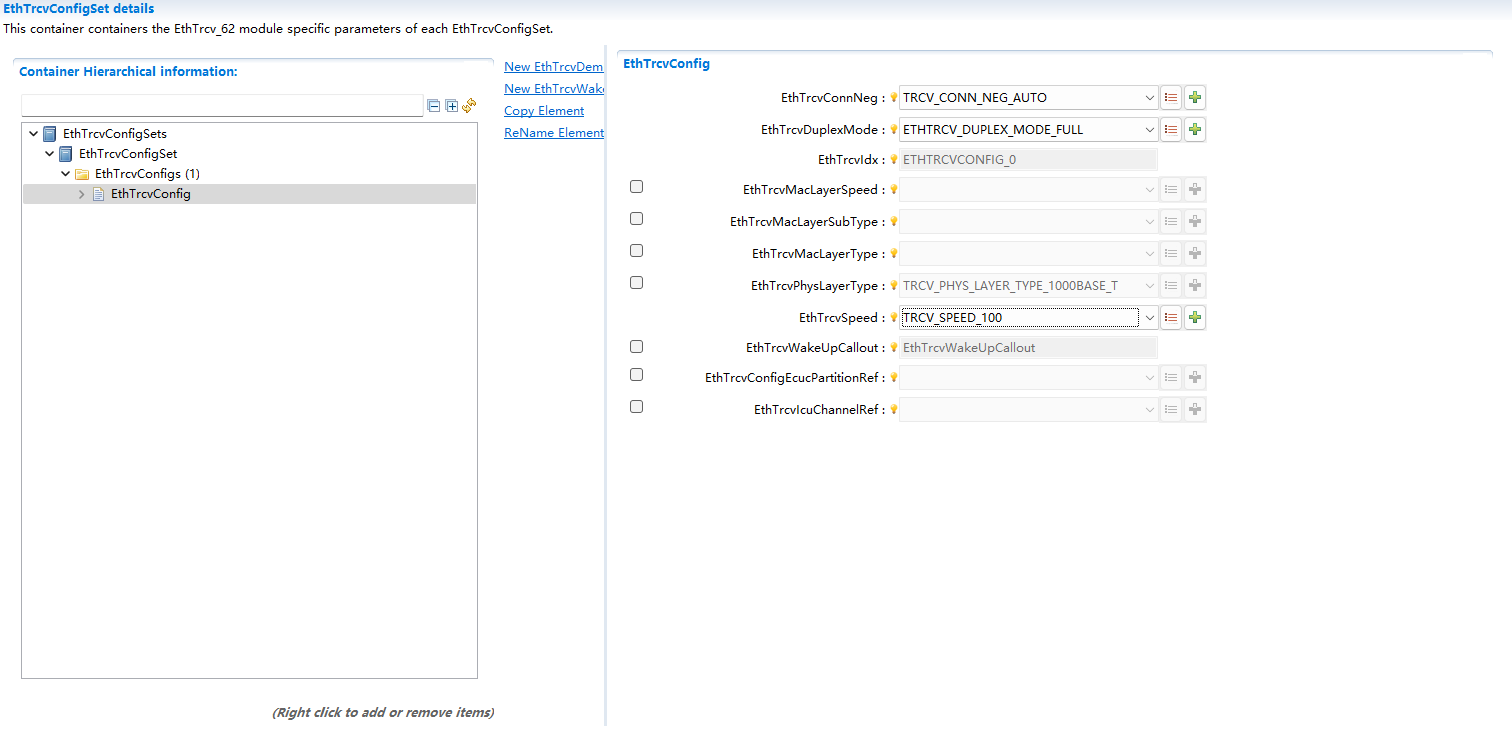Click lightbulb hint icon for EthTrcvIdx
The width and height of the screenshot is (1512, 731).
(894, 160)
